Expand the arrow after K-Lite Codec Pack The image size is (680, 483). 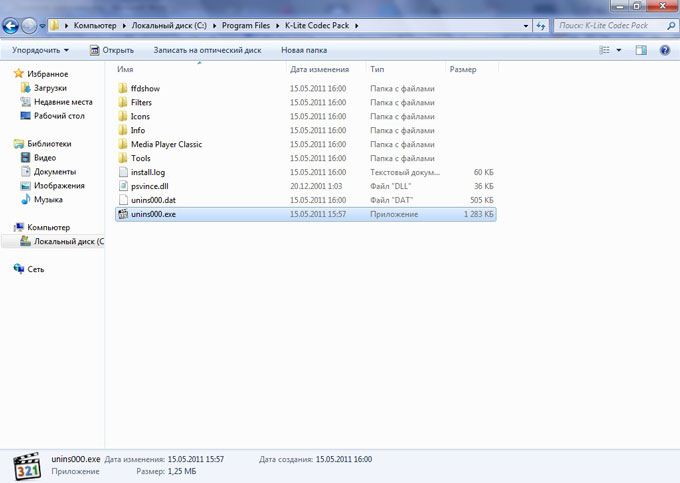pyautogui.click(x=356, y=26)
